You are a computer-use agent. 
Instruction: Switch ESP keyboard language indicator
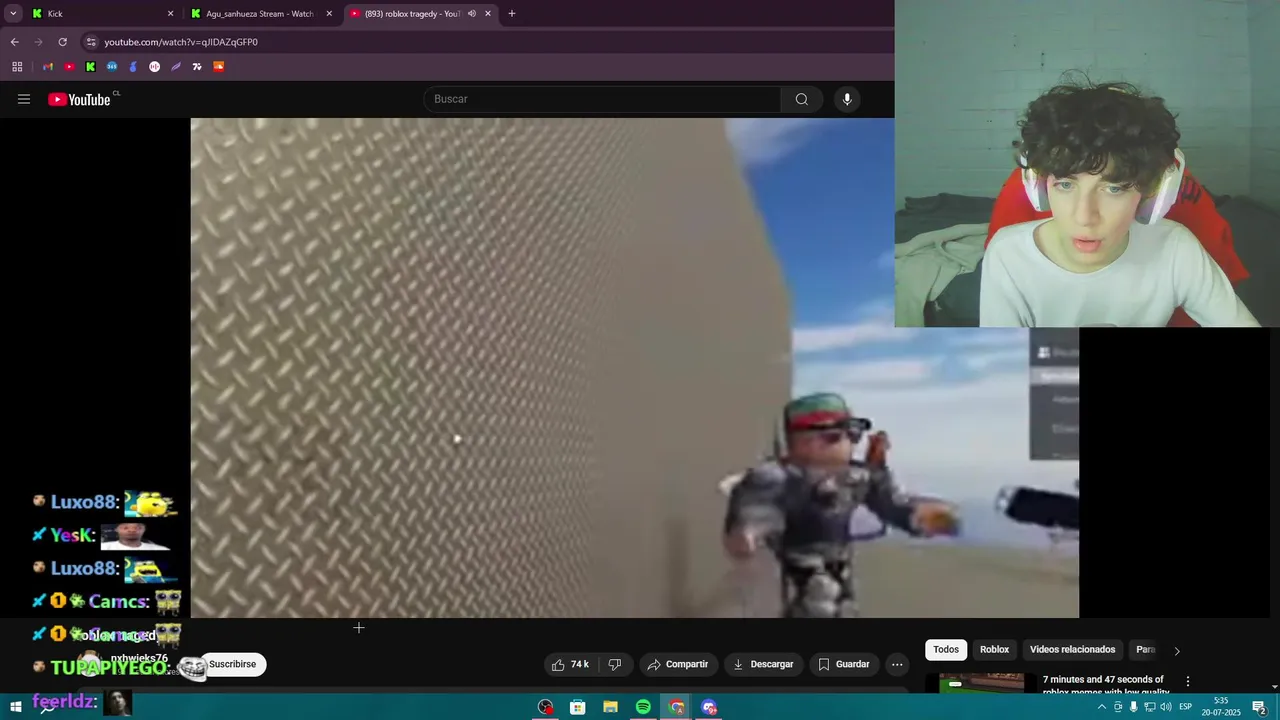(x=1186, y=707)
